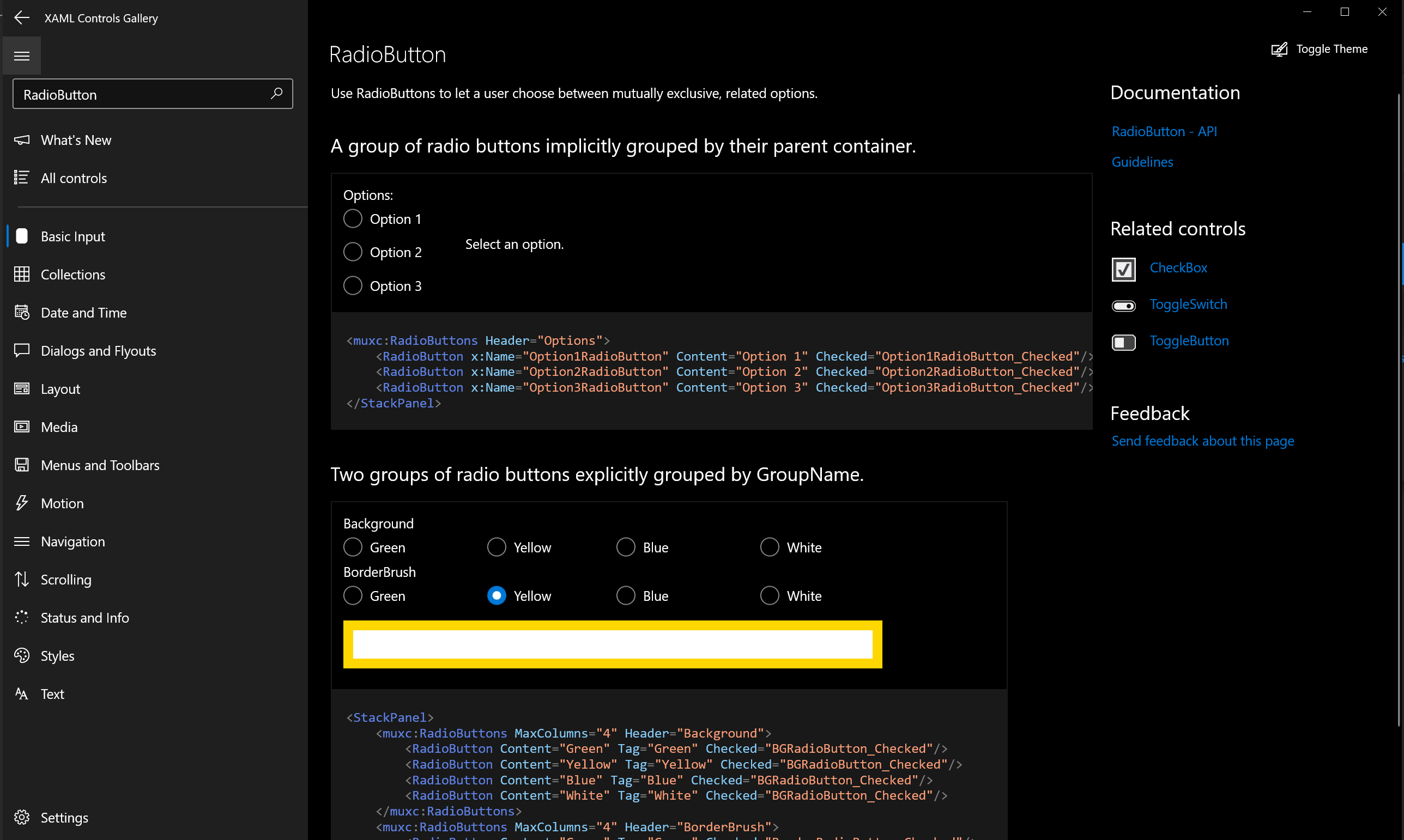Click the back arrow at top left
Screen dimensions: 1404x840
[21, 17]
